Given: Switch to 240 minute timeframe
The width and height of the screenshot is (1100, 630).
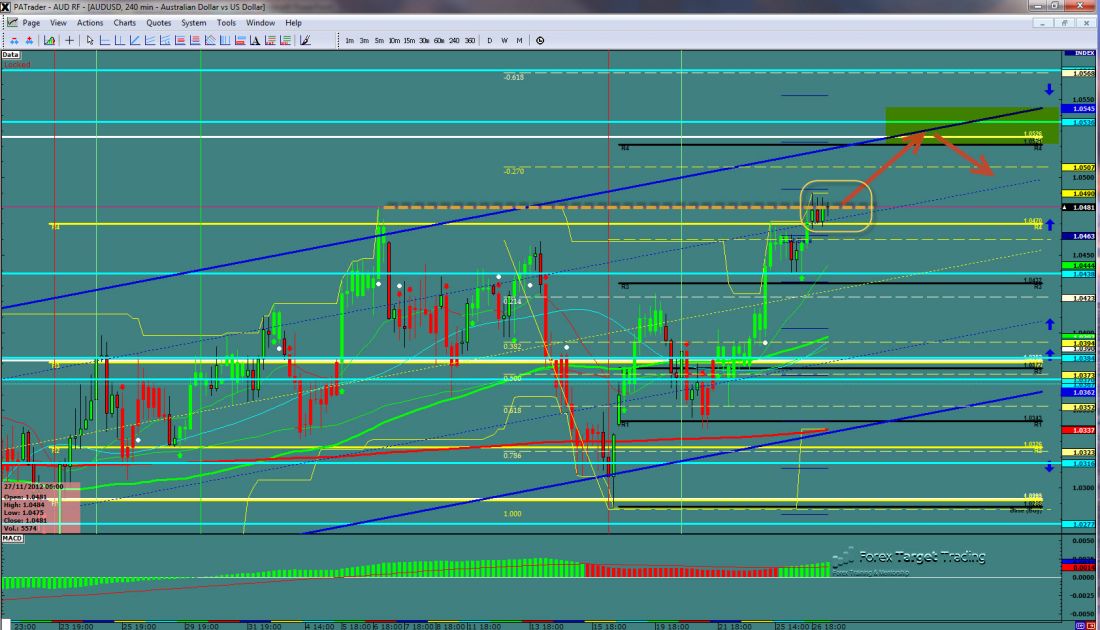Looking at the screenshot, I should click(x=454, y=41).
